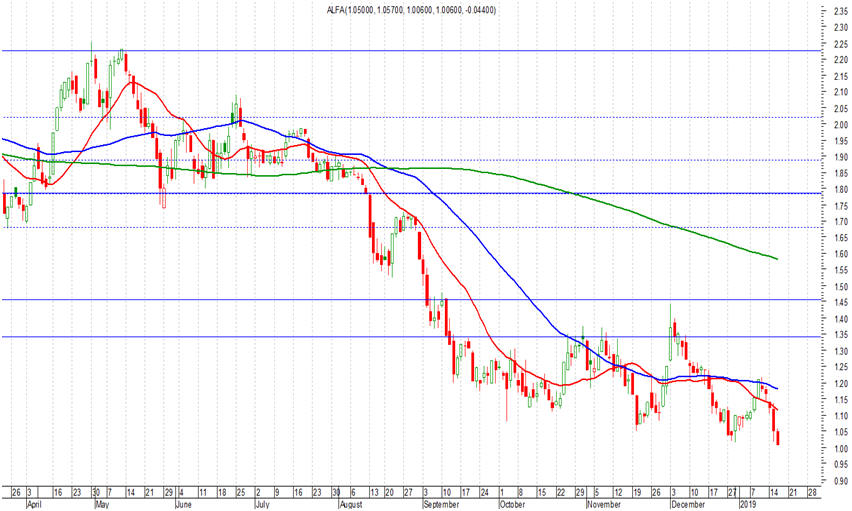Click the 1.50 price axis label
The width and height of the screenshot is (852, 511).
tap(841, 286)
